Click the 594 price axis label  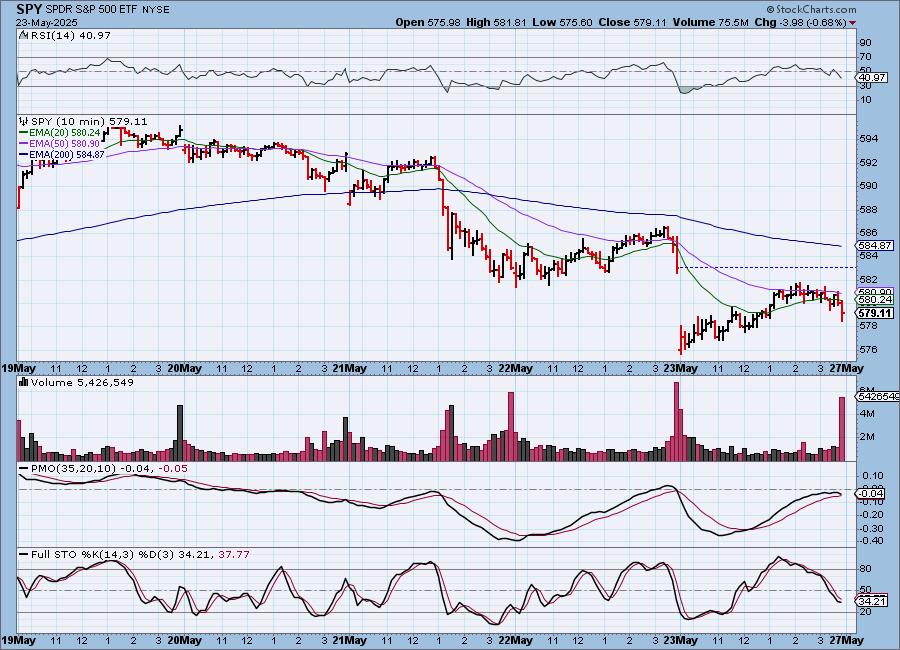pos(869,138)
